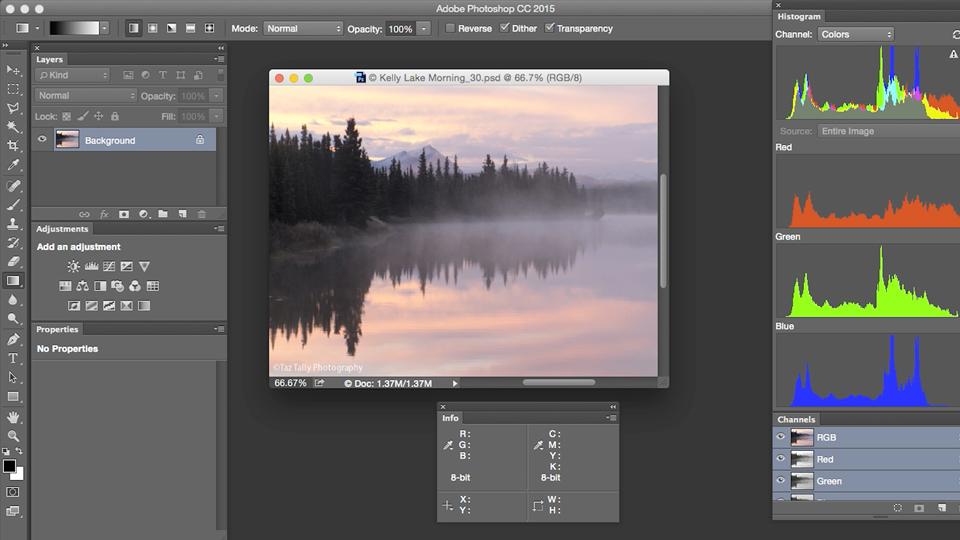Image resolution: width=960 pixels, height=540 pixels.
Task: Add a Color Balance adjustment
Action: 83,286
